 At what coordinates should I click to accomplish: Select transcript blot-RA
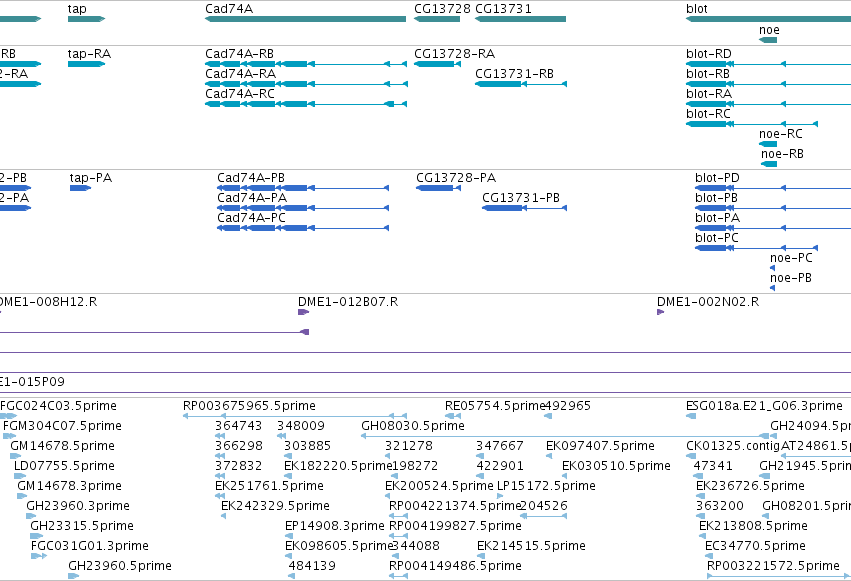point(769,104)
